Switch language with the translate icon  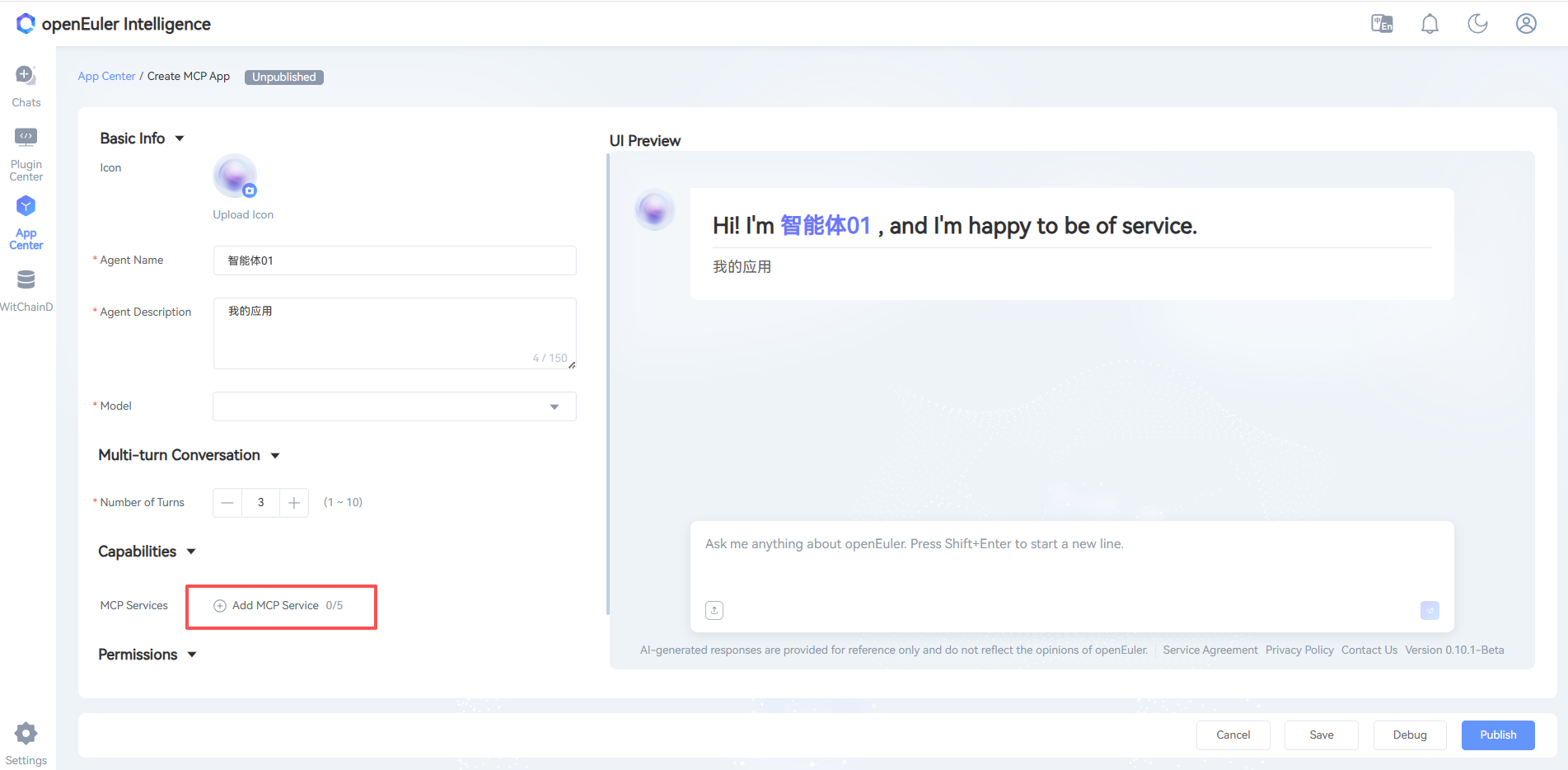[1382, 24]
